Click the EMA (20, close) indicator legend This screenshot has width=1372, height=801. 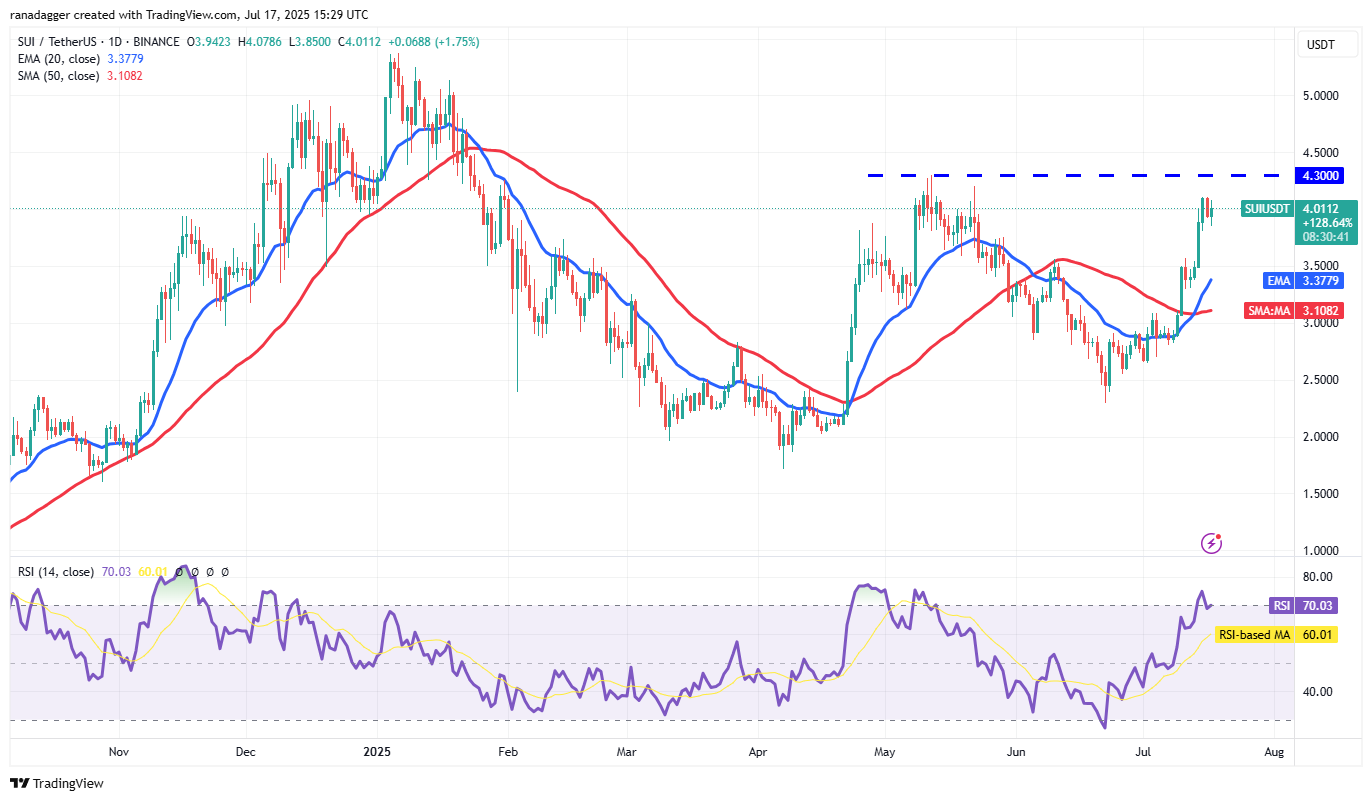[x=57, y=59]
